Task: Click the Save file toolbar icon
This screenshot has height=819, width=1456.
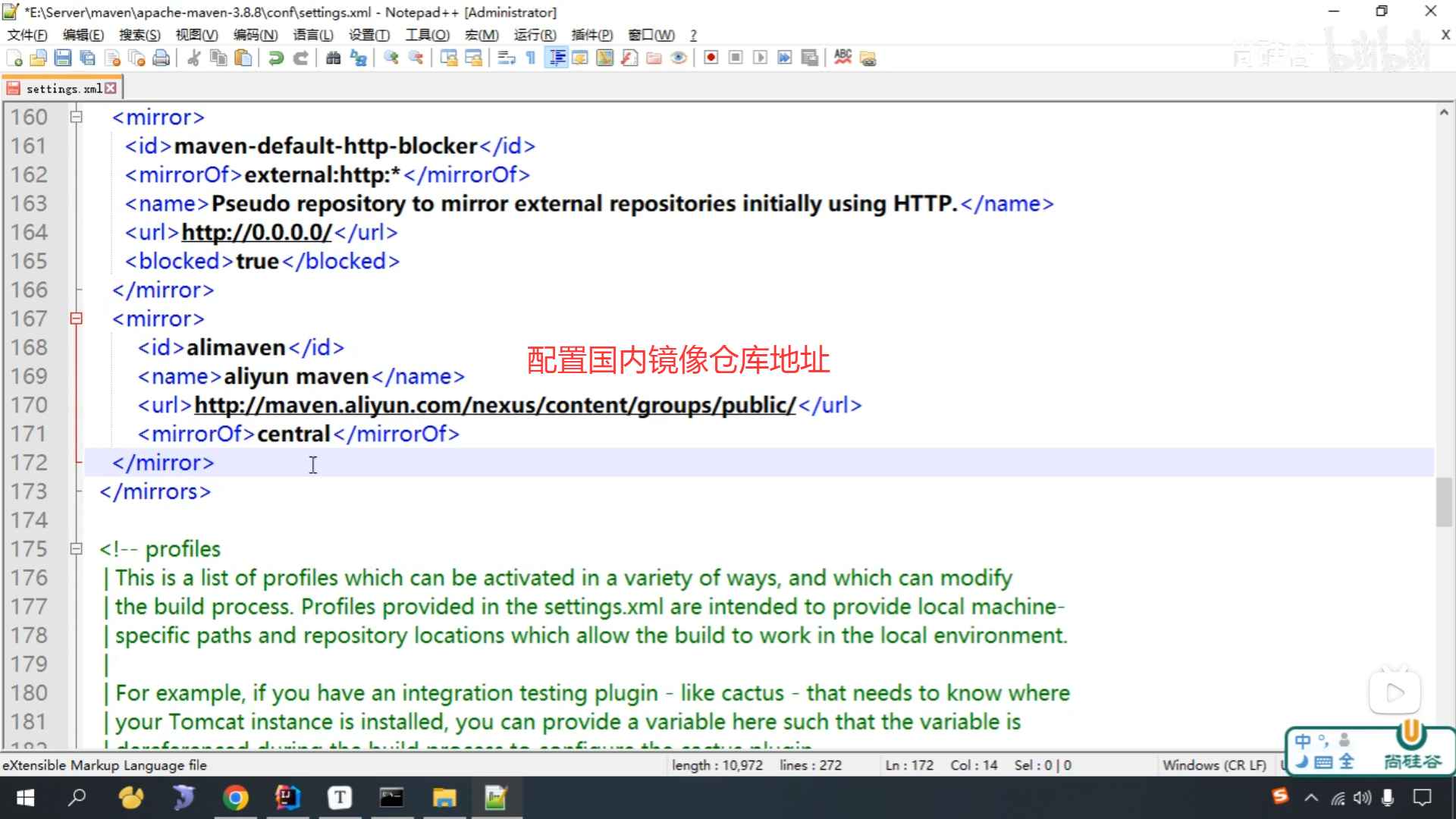Action: coord(63,58)
